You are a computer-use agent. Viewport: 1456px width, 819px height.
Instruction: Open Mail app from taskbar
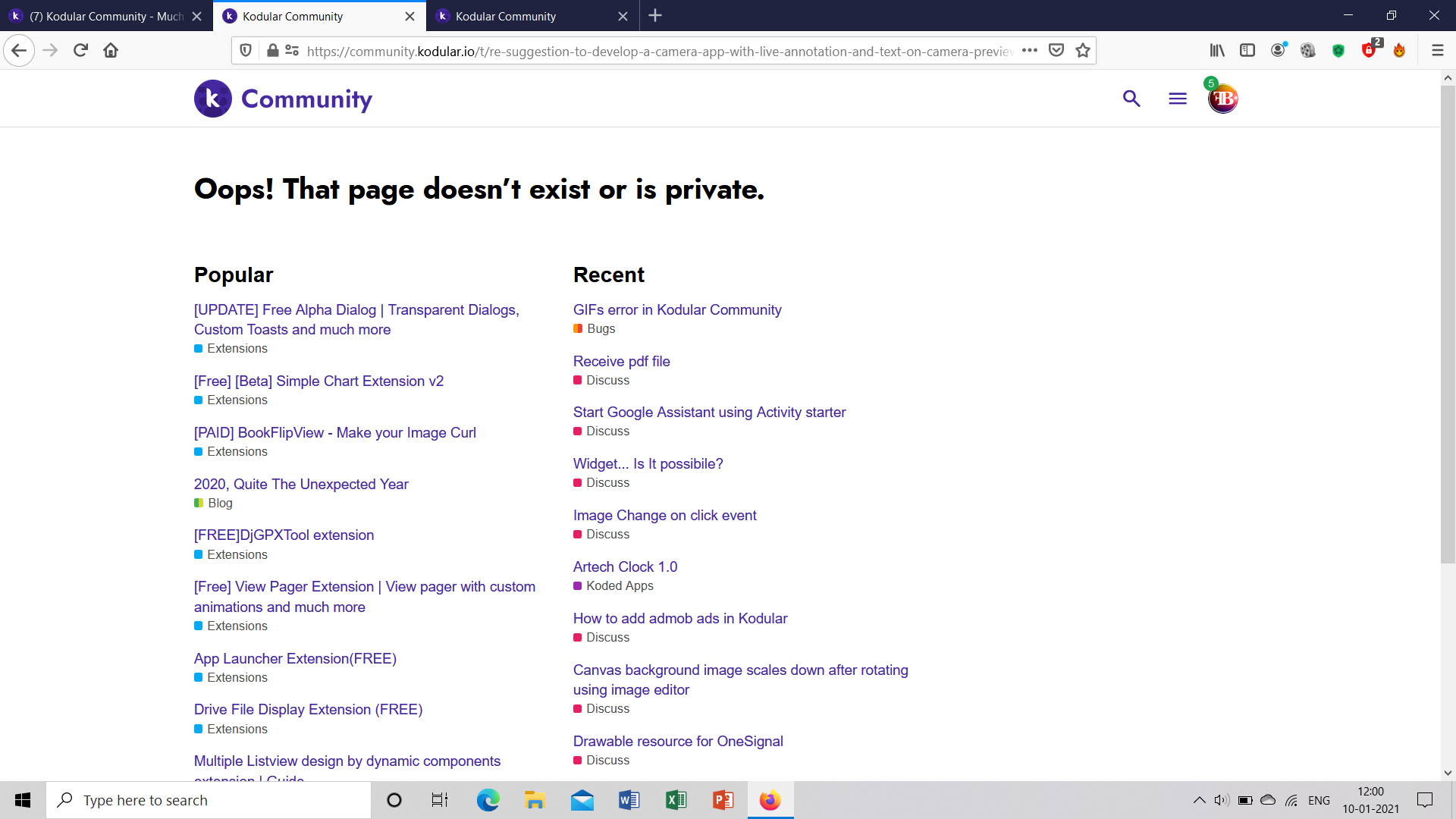tap(582, 800)
